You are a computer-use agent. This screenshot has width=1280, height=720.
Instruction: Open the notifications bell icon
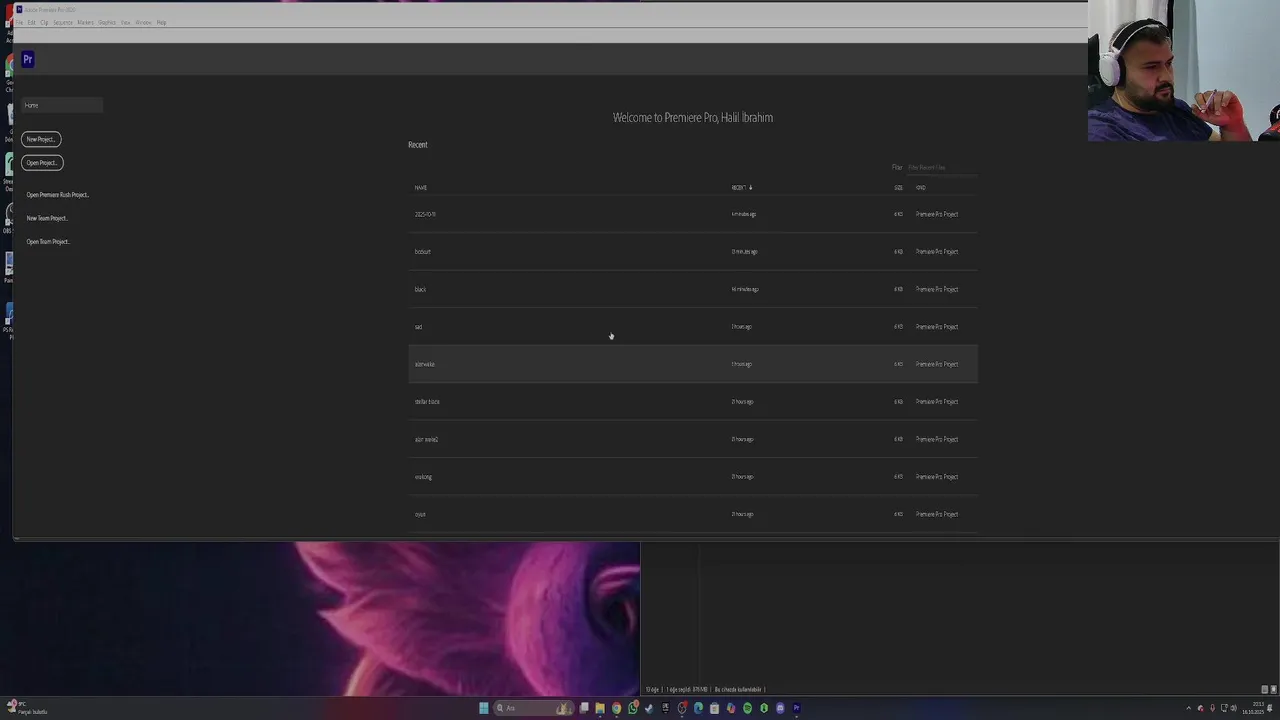click(x=1270, y=708)
